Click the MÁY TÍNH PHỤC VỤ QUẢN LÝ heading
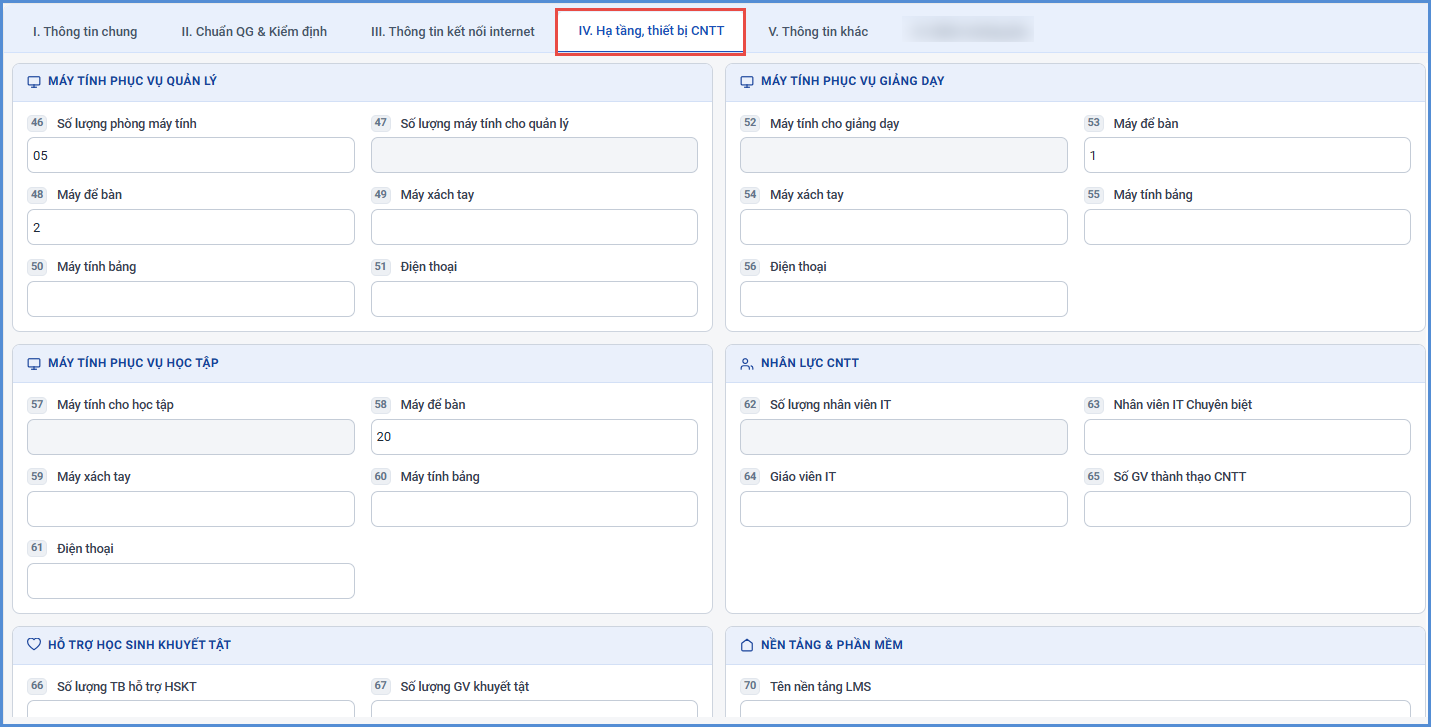The width and height of the screenshot is (1431, 727). pyautogui.click(x=132, y=81)
